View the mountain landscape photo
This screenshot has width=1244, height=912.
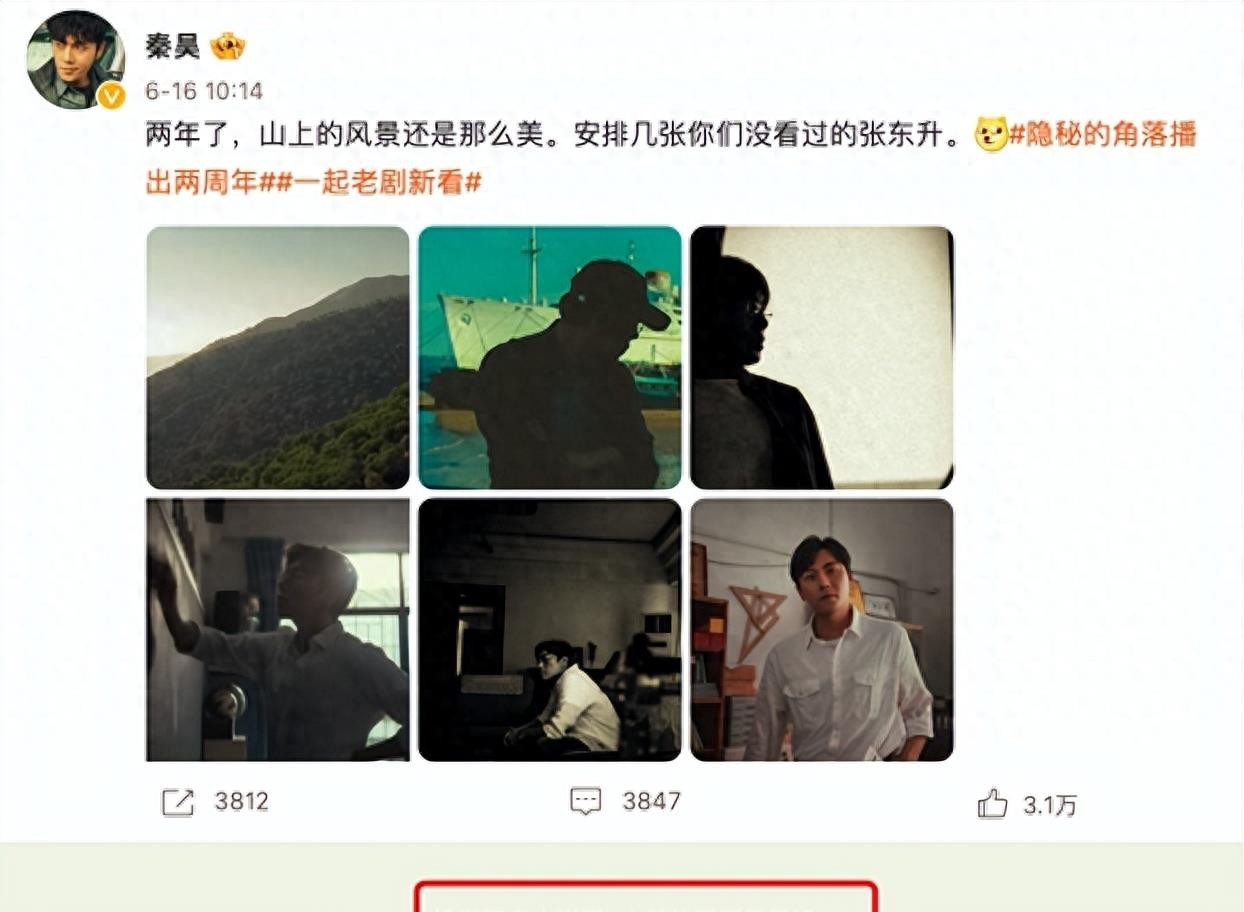click(278, 357)
